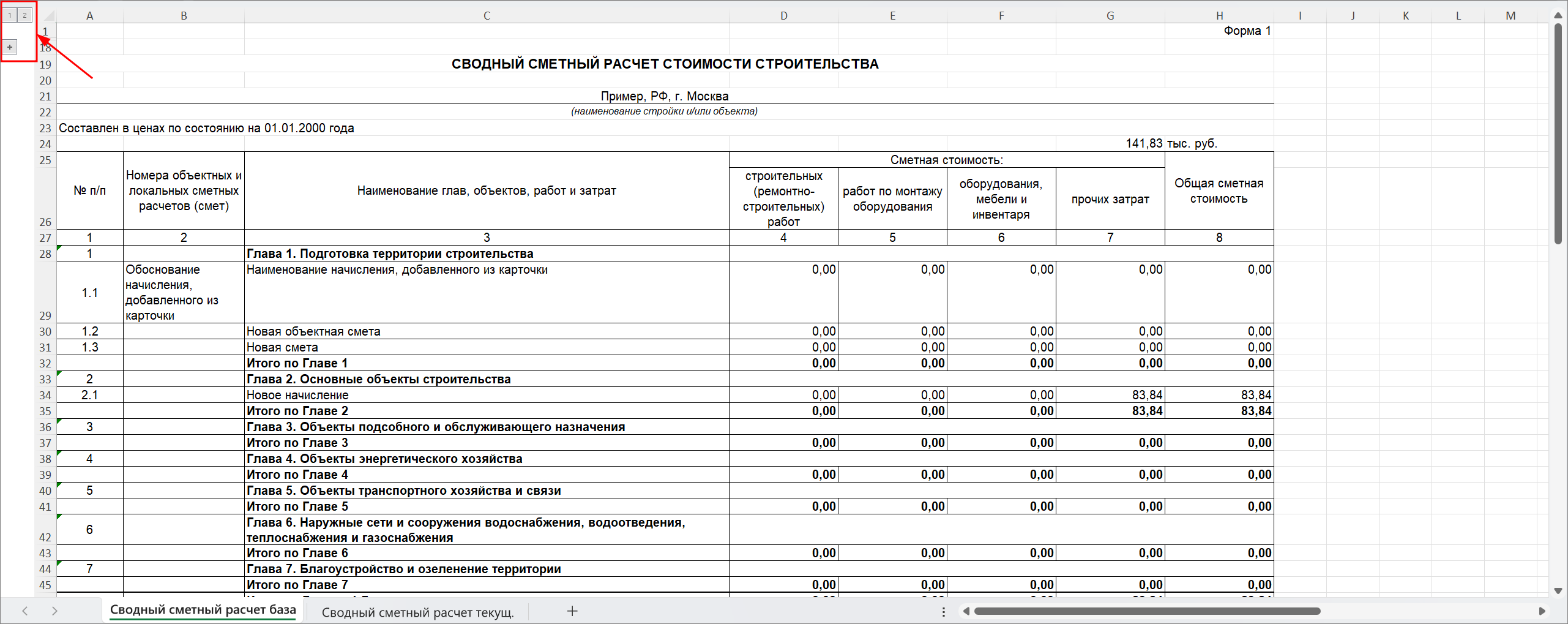Click left arrow of horizontal scrollbar
Screen dimensions: 1568x624
tap(966, 611)
